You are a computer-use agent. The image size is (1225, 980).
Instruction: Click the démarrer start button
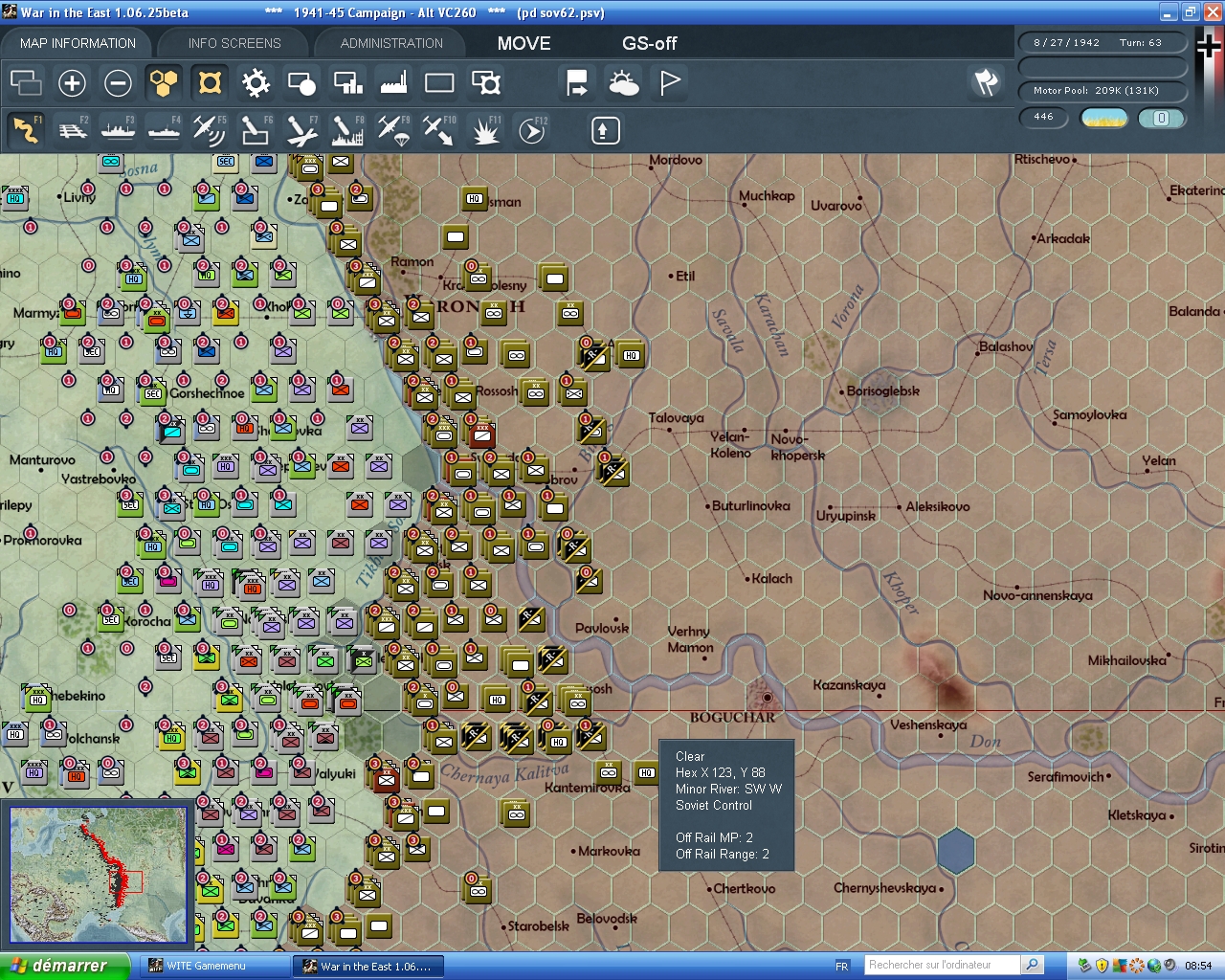point(62,965)
